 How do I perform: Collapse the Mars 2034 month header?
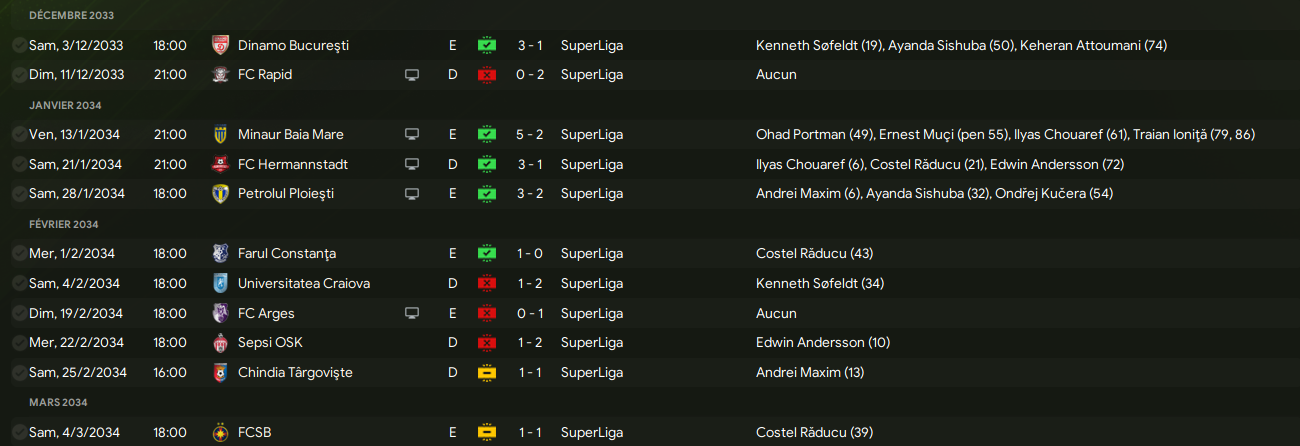point(59,402)
